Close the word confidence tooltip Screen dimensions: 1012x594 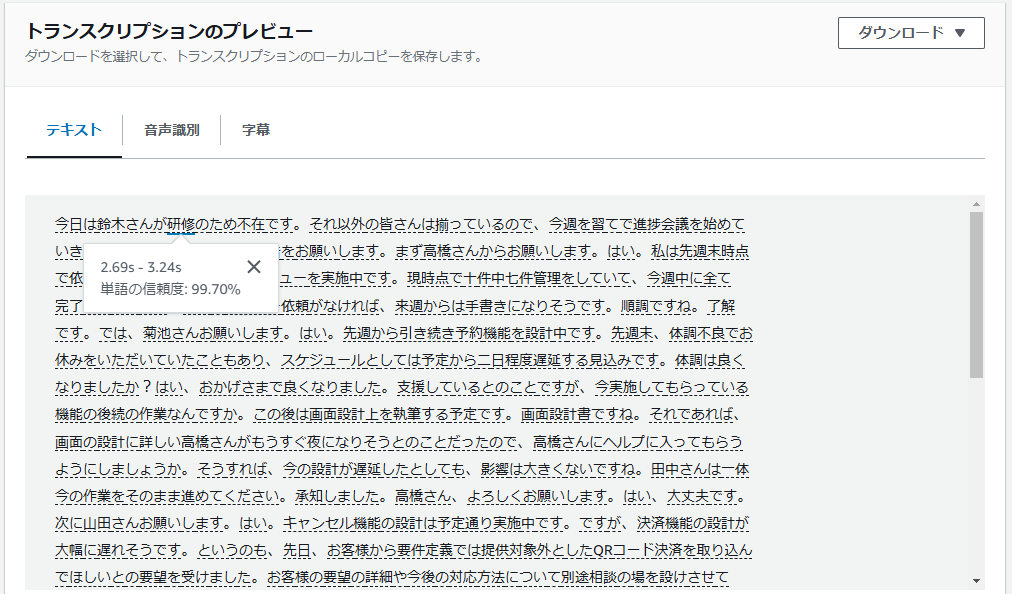click(253, 266)
